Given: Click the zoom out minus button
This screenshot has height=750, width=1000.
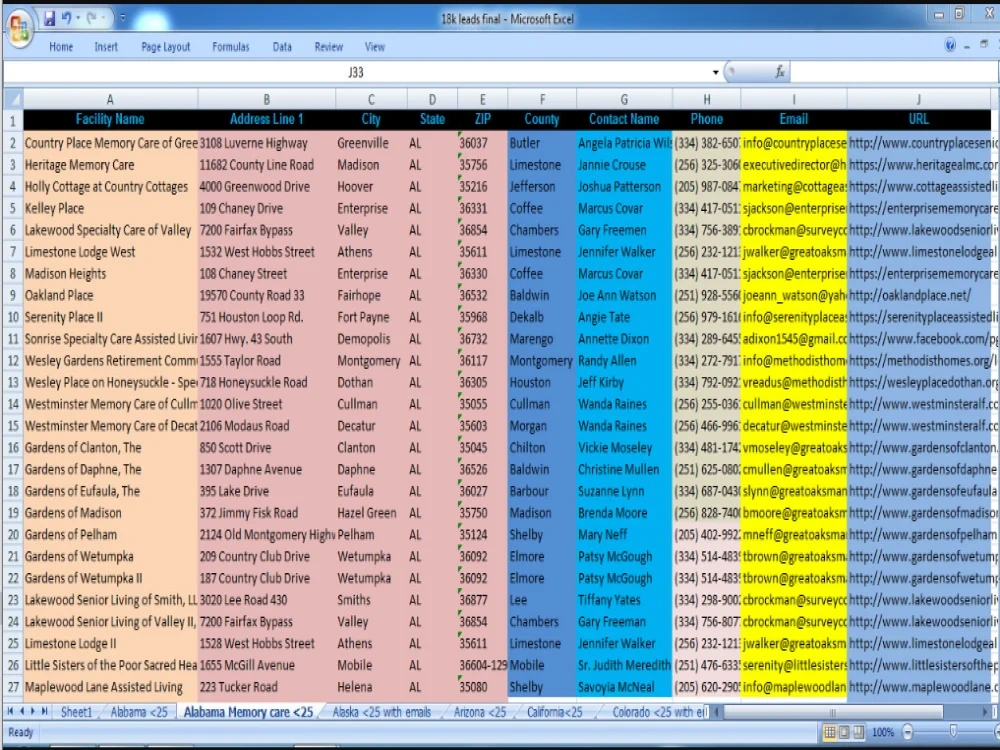Looking at the screenshot, I should 908,732.
